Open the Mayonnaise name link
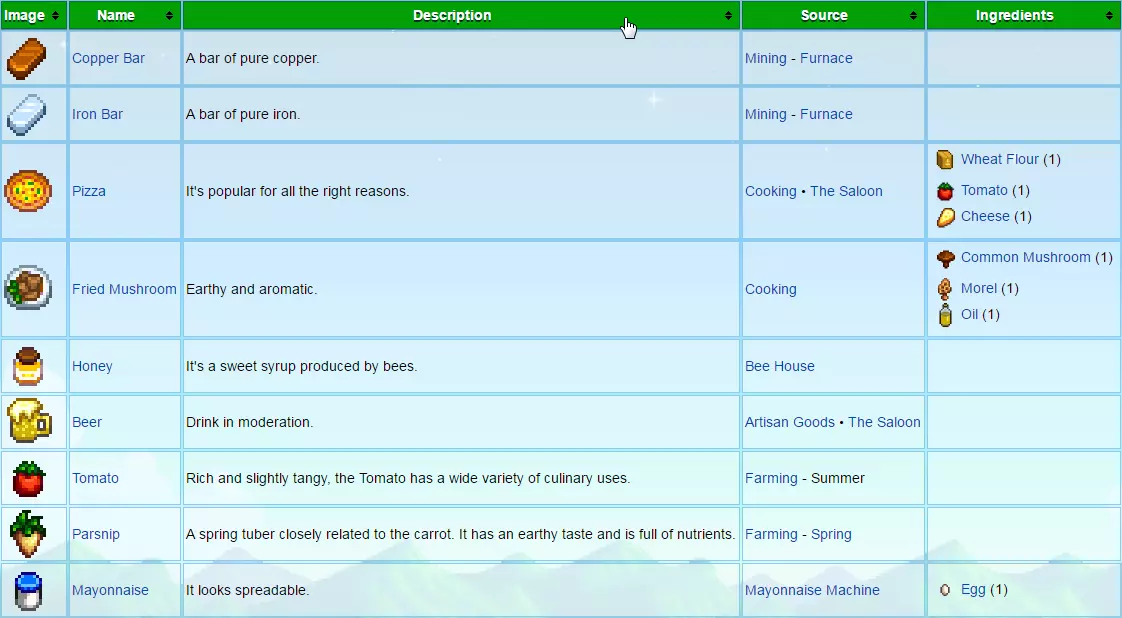The width and height of the screenshot is (1122, 618). point(110,590)
